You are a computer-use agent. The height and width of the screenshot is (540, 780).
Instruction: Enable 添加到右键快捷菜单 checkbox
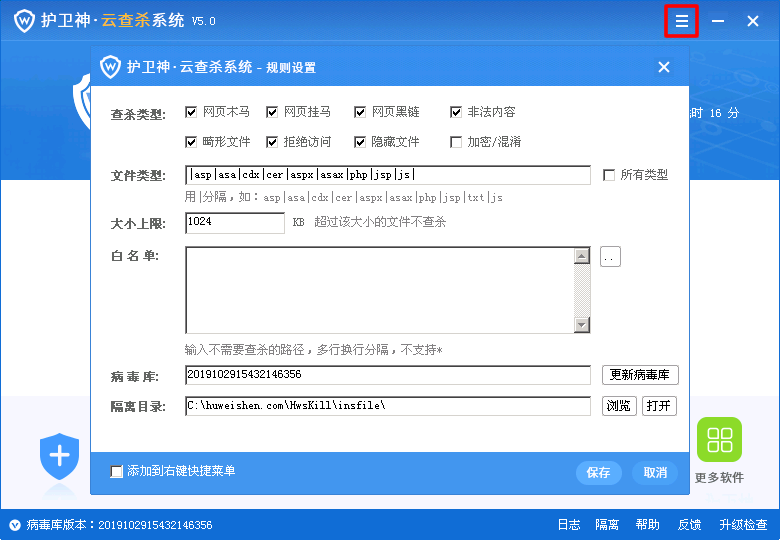(x=116, y=471)
